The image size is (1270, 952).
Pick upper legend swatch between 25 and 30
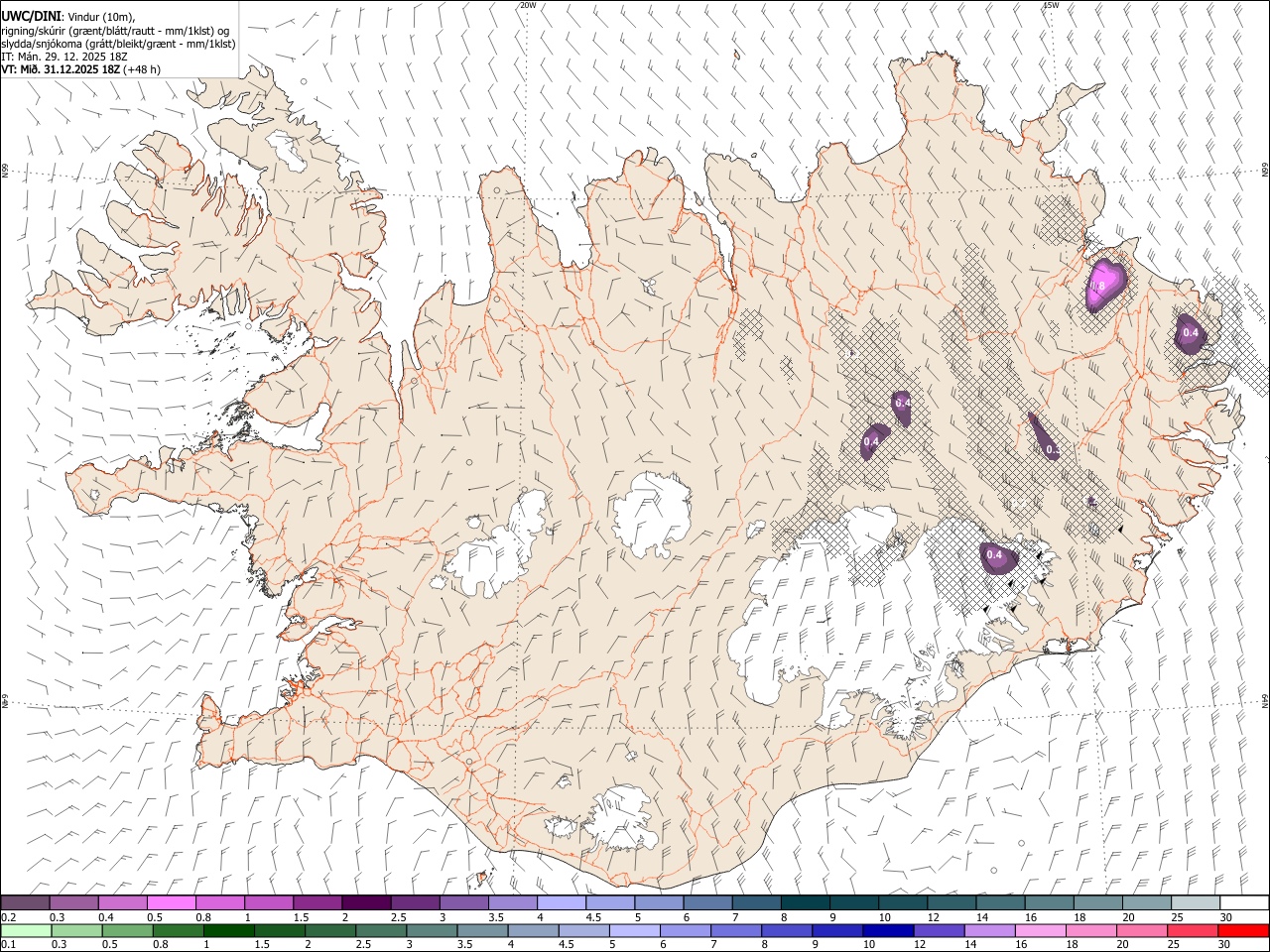point(1195,902)
